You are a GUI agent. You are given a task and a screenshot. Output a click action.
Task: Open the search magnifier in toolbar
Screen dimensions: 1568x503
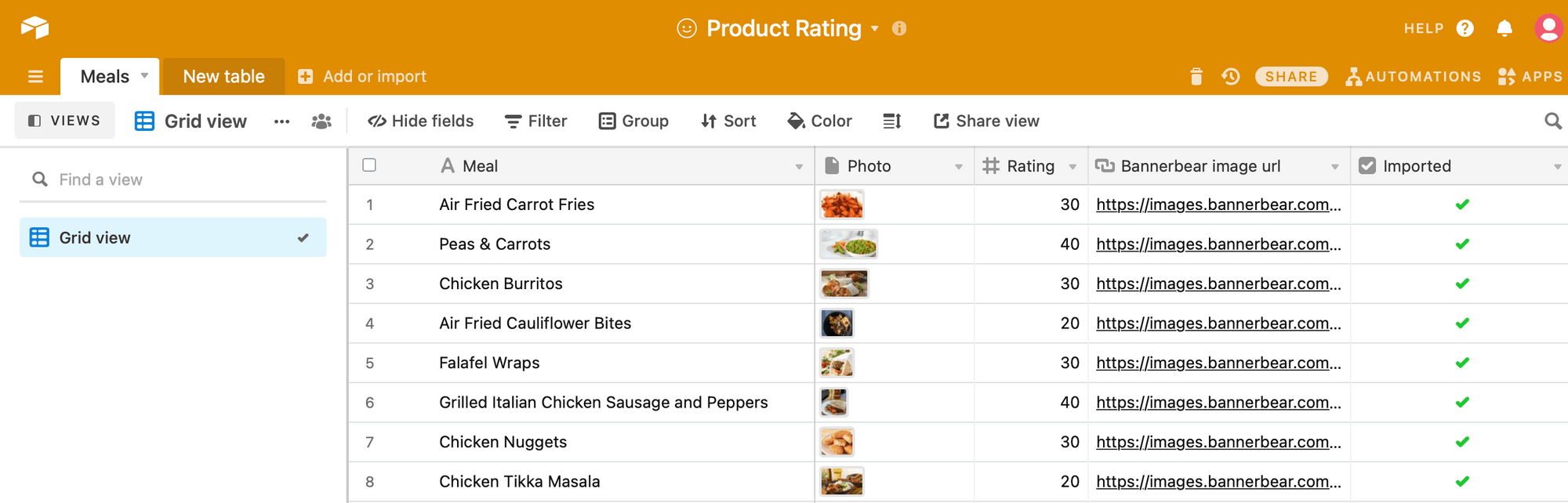coord(1552,121)
